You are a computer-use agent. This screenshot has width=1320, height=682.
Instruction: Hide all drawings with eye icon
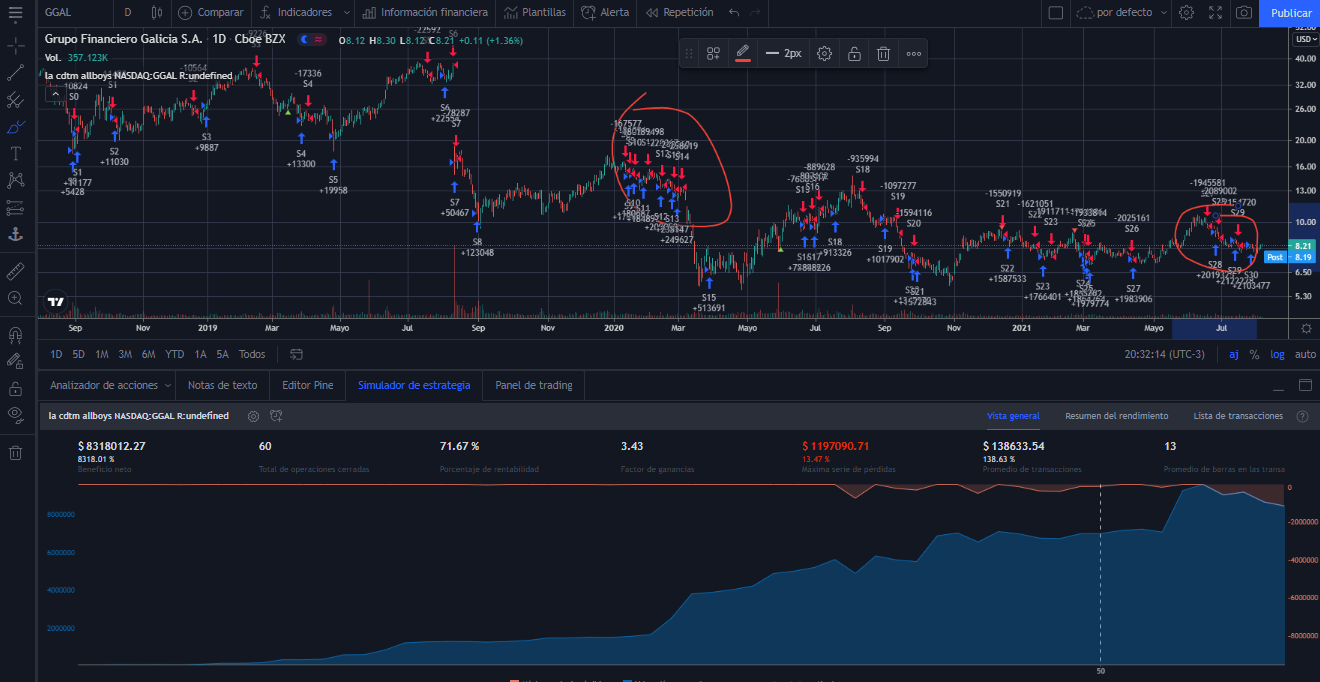[16, 414]
